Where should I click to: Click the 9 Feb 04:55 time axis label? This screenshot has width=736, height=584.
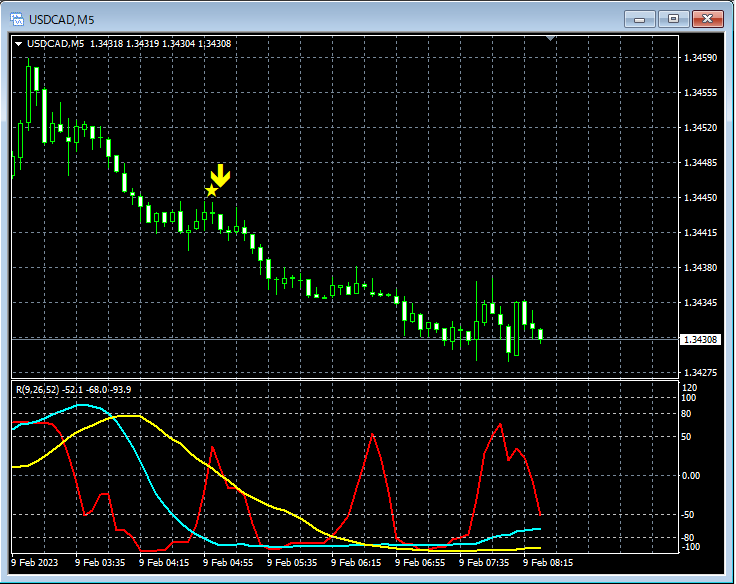229,563
